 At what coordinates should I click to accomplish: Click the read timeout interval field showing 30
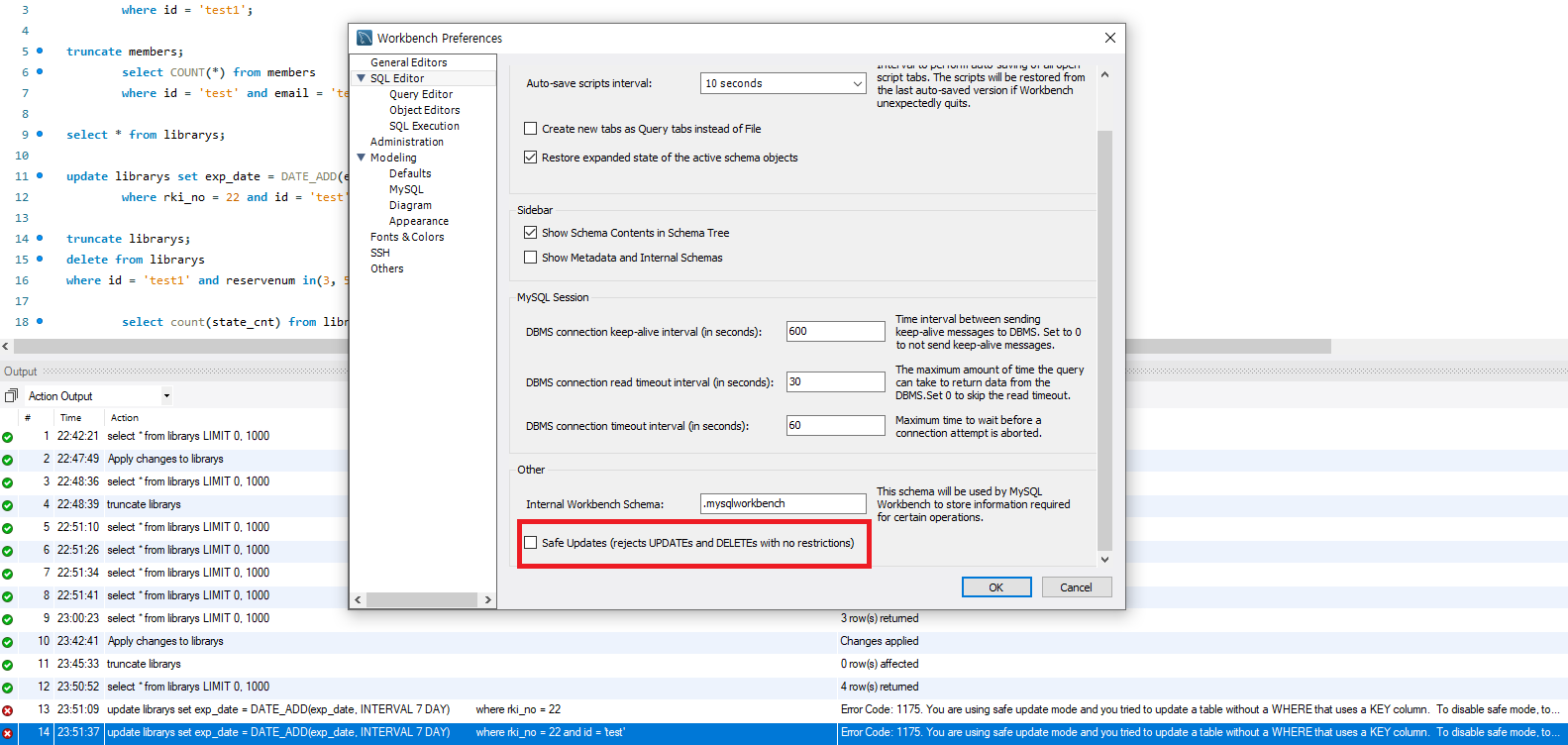[x=835, y=382]
